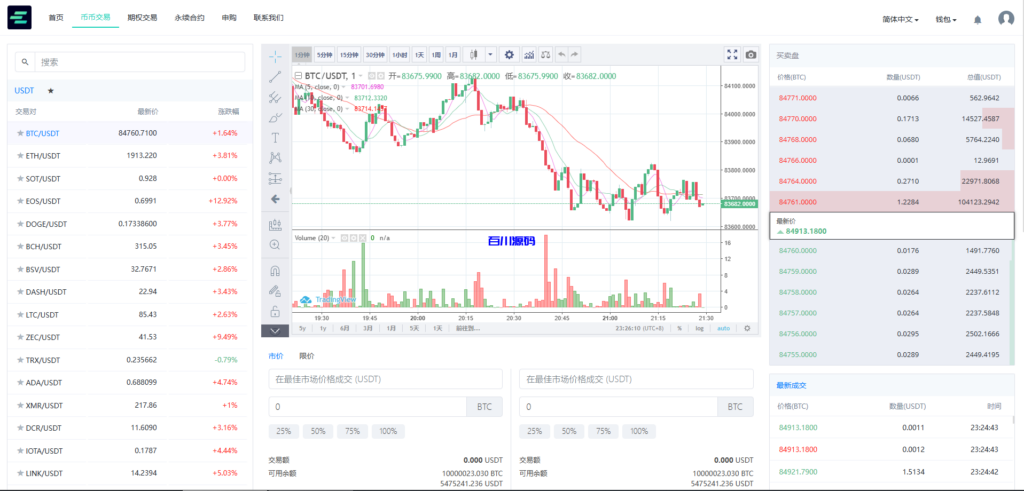Viewport: 1024px width, 491px height.
Task: Click 前往到 go-to date button
Action: coord(468,328)
